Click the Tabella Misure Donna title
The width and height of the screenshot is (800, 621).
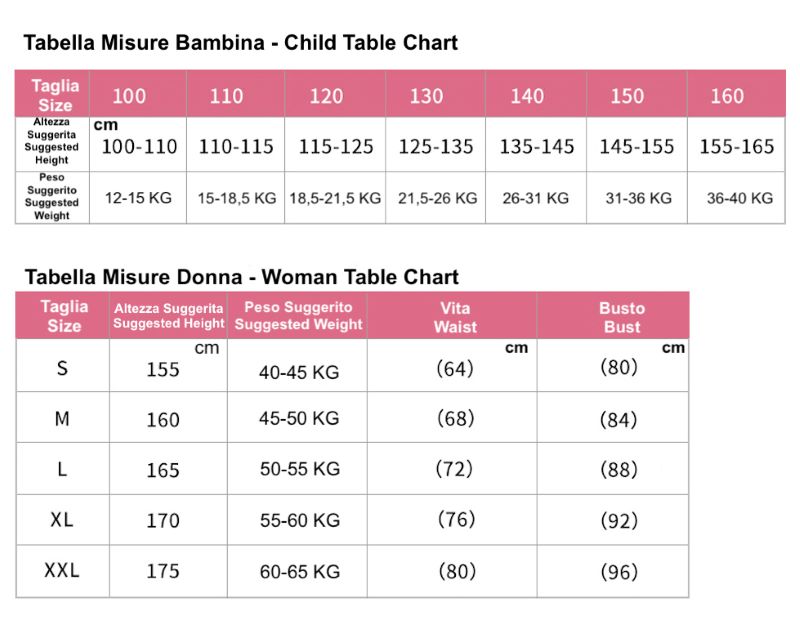pyautogui.click(x=241, y=277)
